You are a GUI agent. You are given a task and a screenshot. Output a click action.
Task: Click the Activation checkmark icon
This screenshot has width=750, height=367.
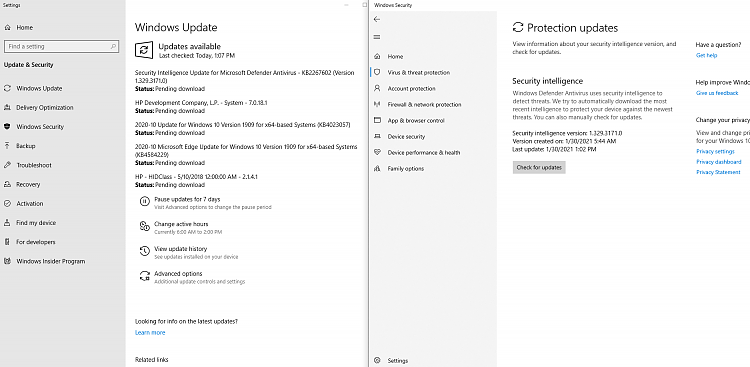7,203
